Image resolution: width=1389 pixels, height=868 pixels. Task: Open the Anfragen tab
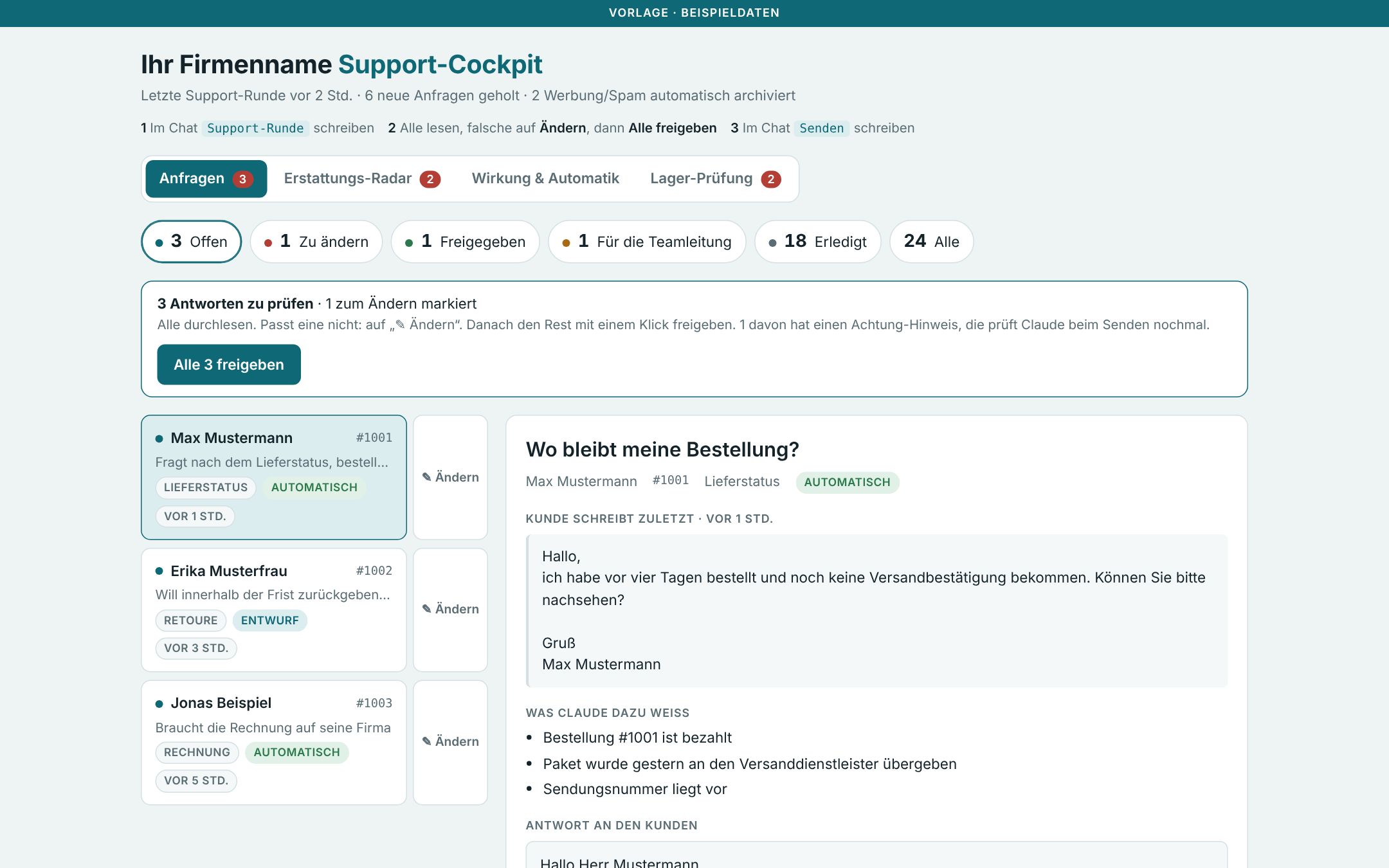pyautogui.click(x=206, y=179)
